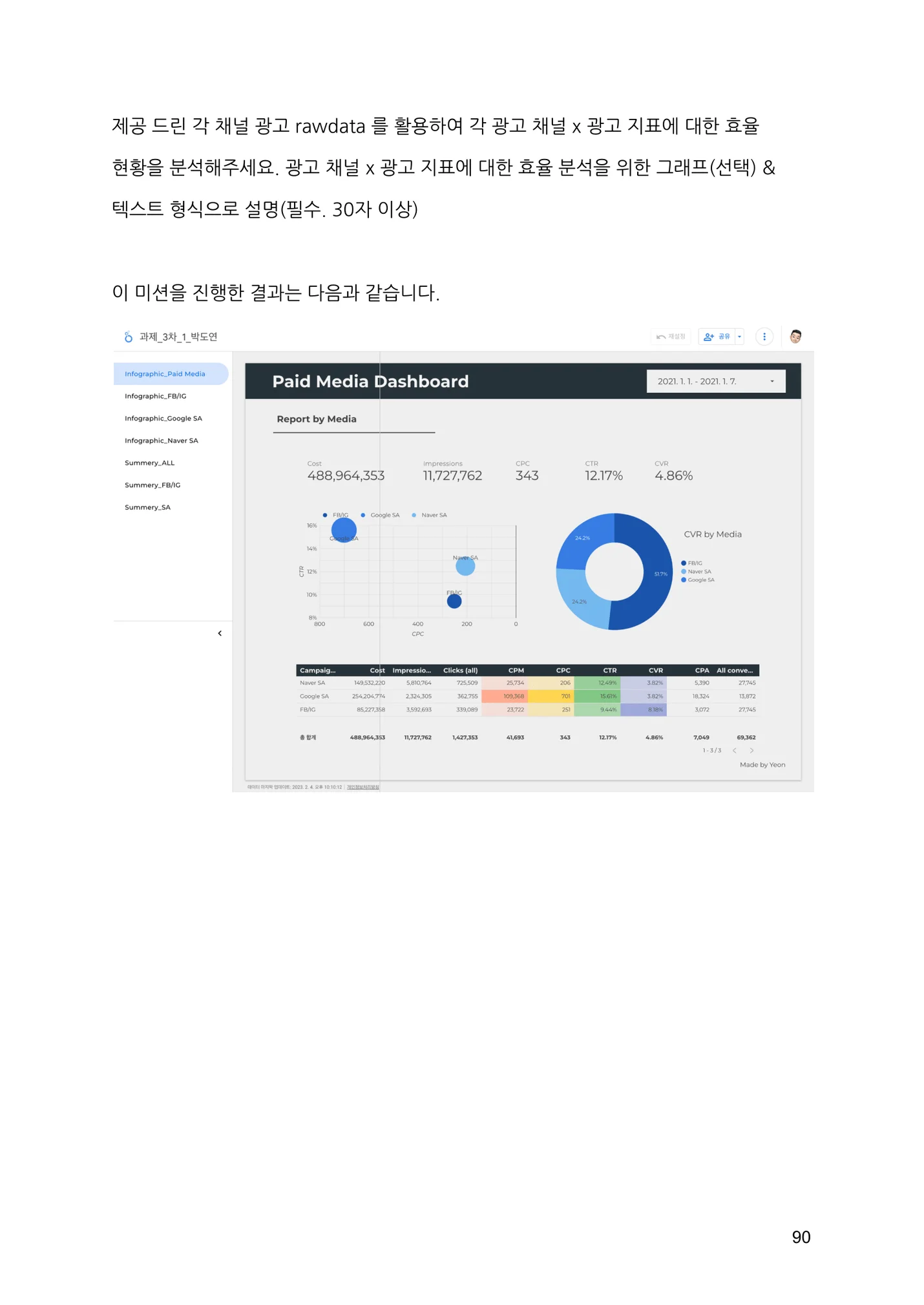Screen dimensions: 924x1305
Task: Select the Infographic_Paid Media page
Action: [x=171, y=373]
